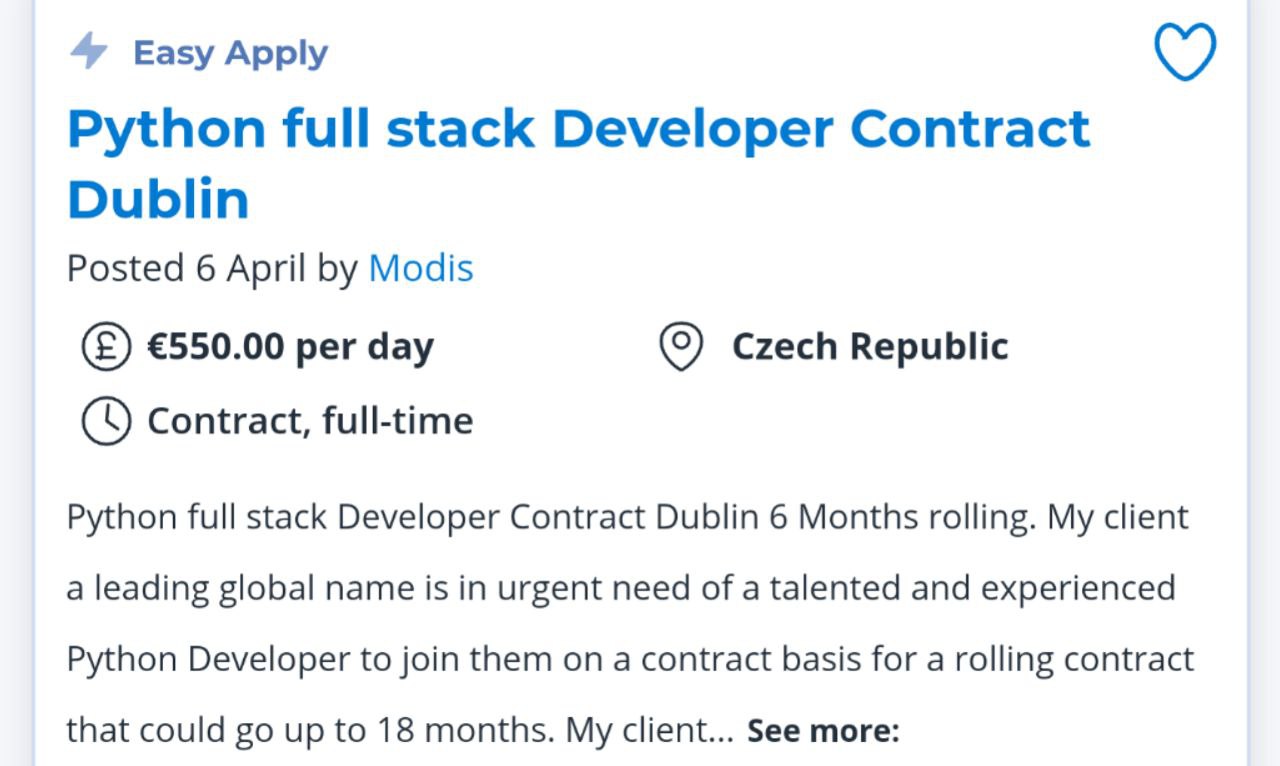
Task: Click the €550.00 per day salary text
Action: point(291,346)
